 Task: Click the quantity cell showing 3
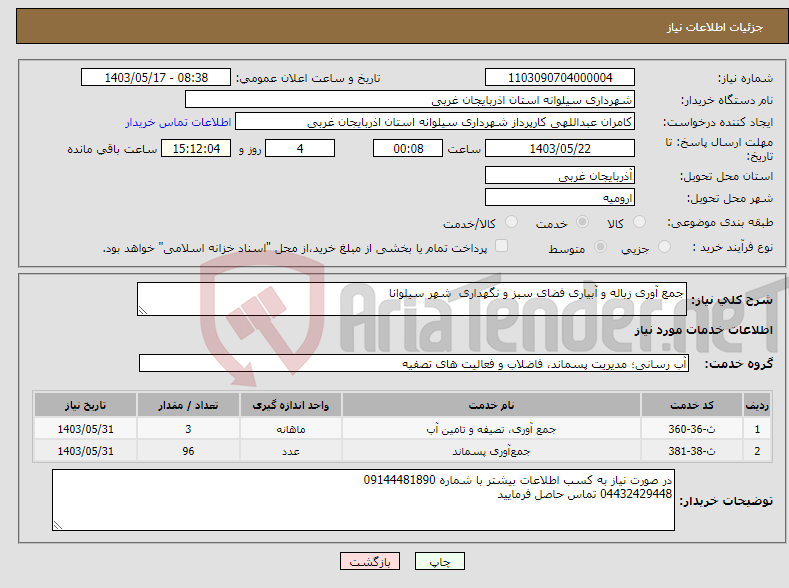[188, 429]
